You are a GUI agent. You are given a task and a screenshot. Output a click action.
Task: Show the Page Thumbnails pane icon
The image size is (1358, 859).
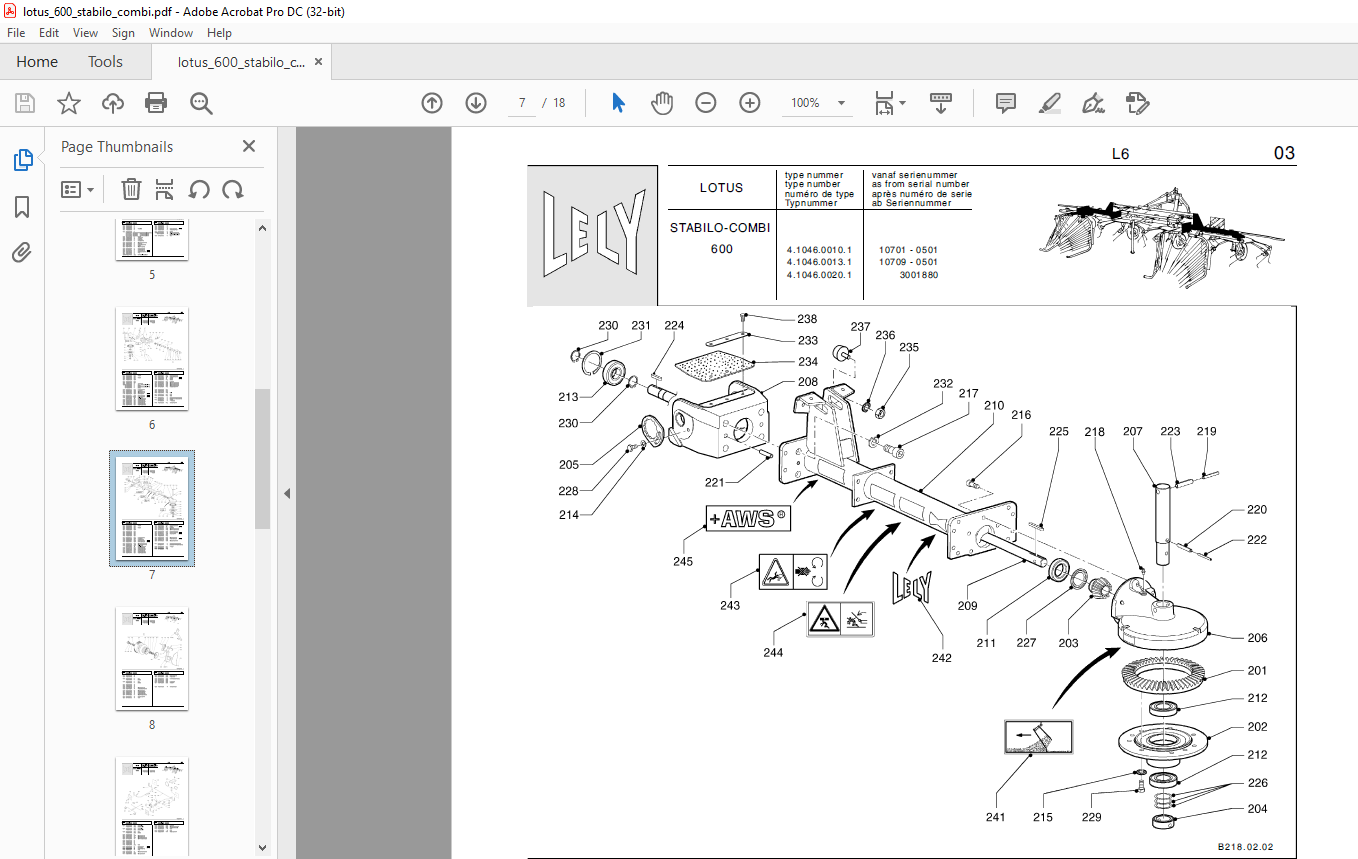[22, 160]
